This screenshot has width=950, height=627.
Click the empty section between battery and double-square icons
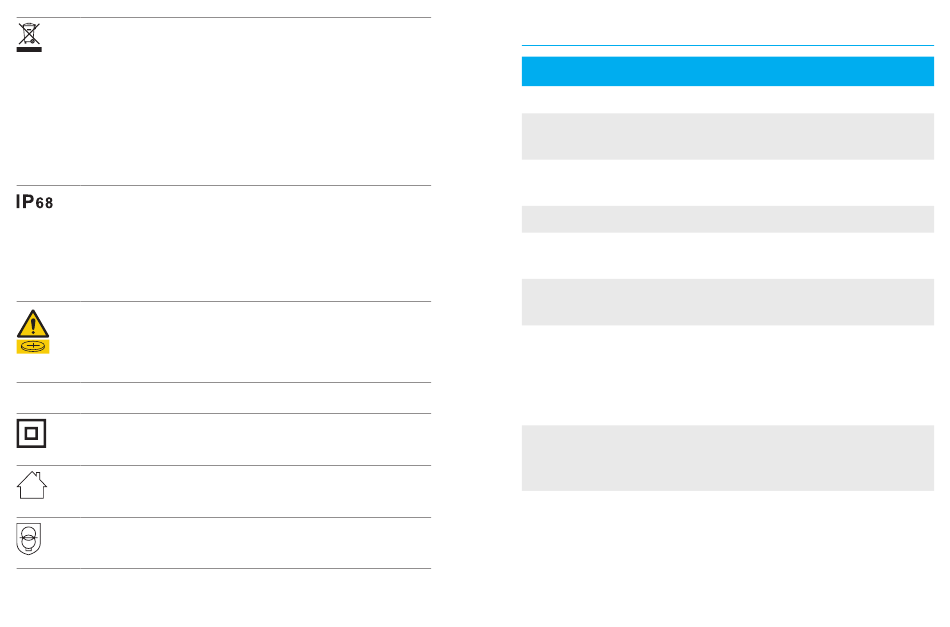click(224, 398)
